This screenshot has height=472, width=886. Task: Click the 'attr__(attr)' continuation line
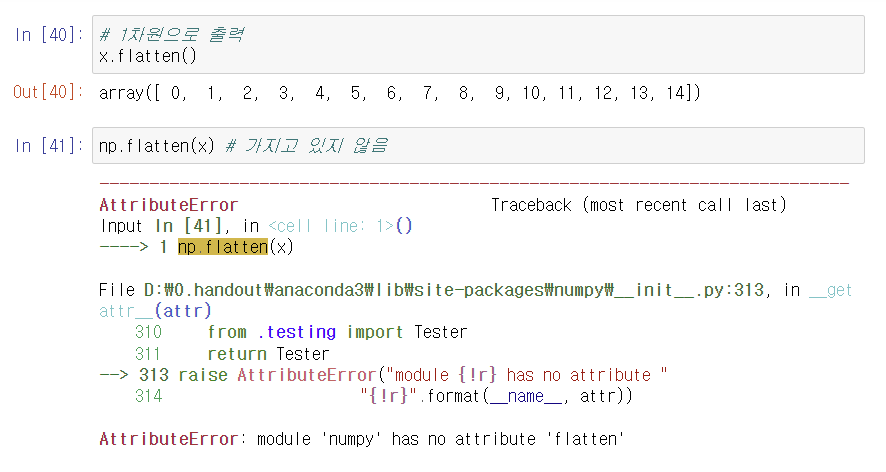click(155, 311)
